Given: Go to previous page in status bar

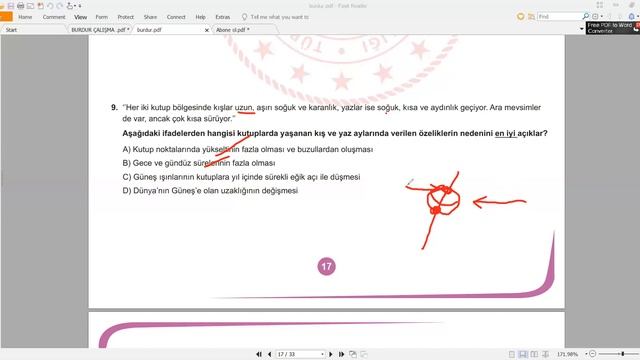Looking at the screenshot, I should pyautogui.click(x=269, y=354).
